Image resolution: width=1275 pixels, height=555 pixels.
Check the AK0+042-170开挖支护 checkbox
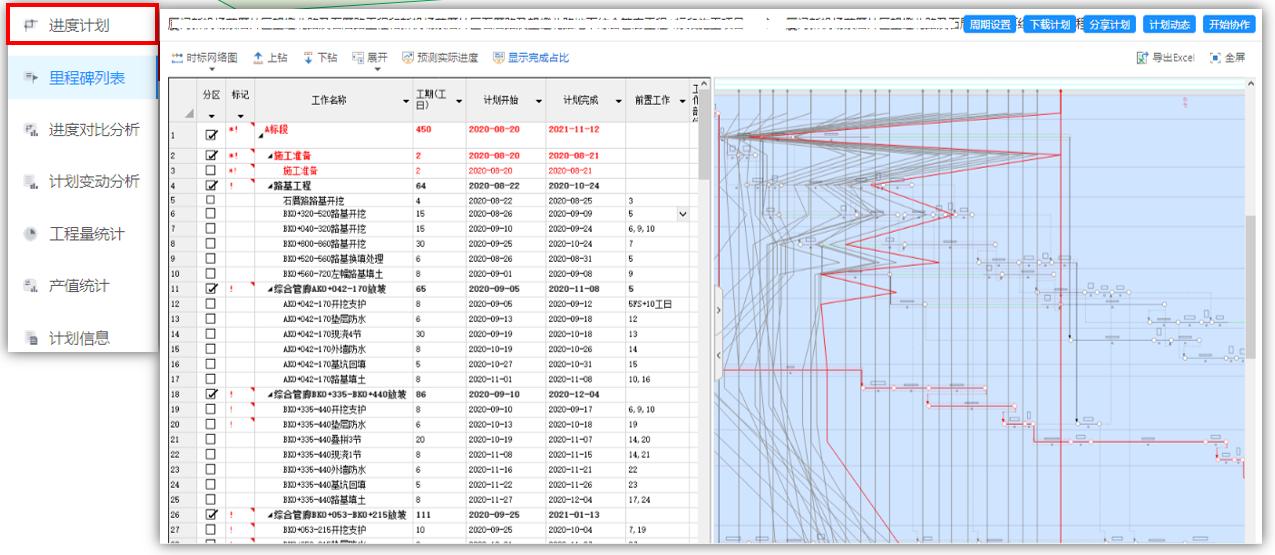pyautogui.click(x=210, y=302)
